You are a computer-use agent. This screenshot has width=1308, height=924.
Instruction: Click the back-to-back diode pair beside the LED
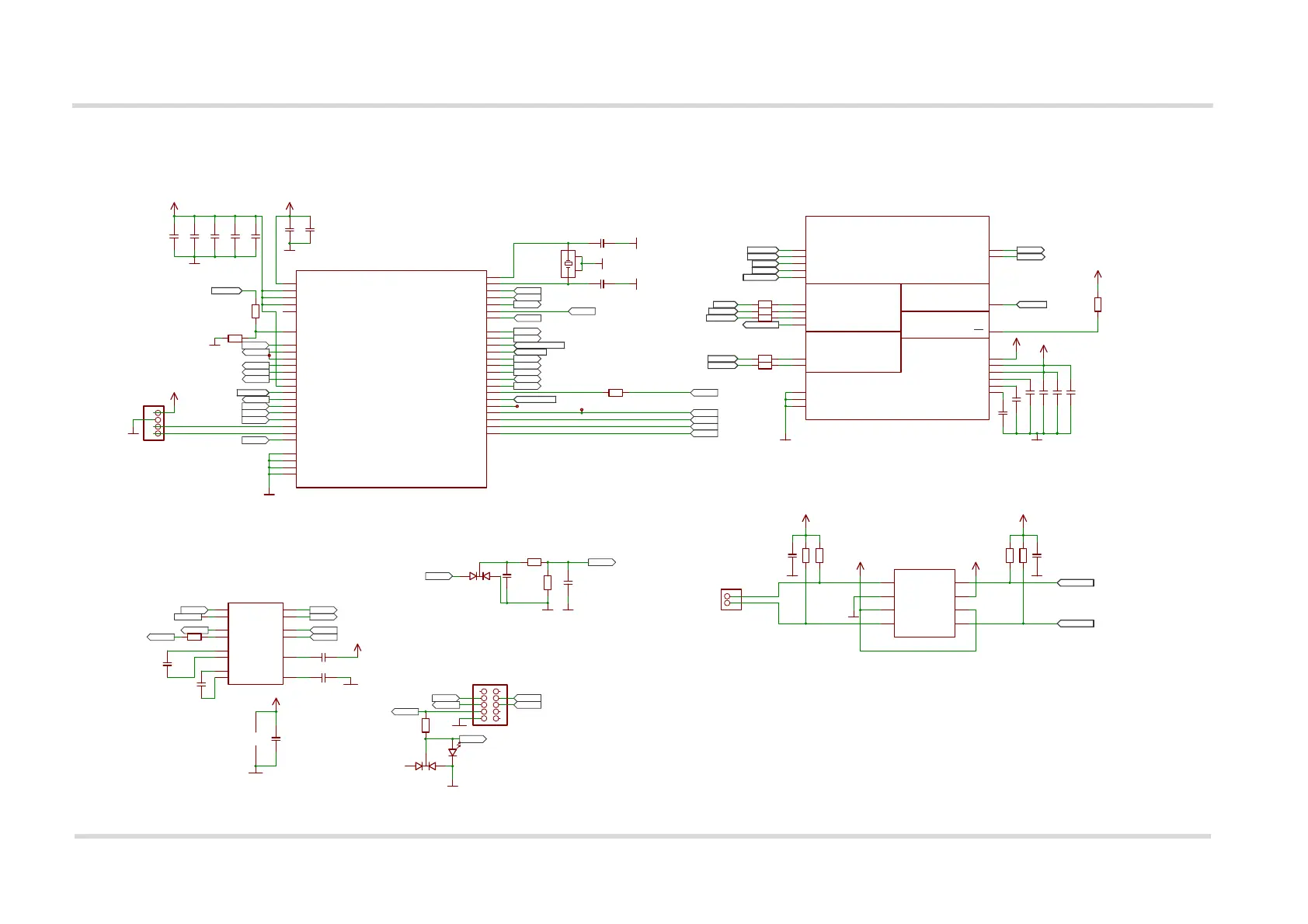pos(425,766)
